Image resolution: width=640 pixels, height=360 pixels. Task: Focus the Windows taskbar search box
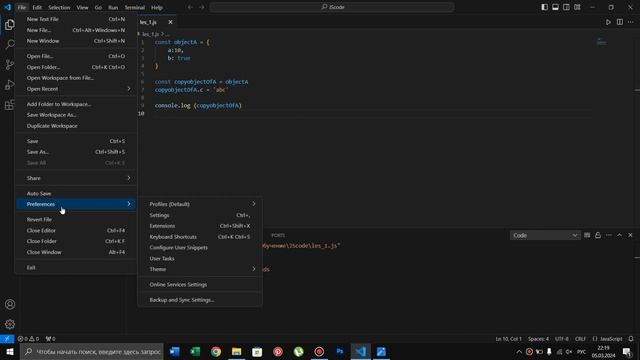(x=92, y=352)
